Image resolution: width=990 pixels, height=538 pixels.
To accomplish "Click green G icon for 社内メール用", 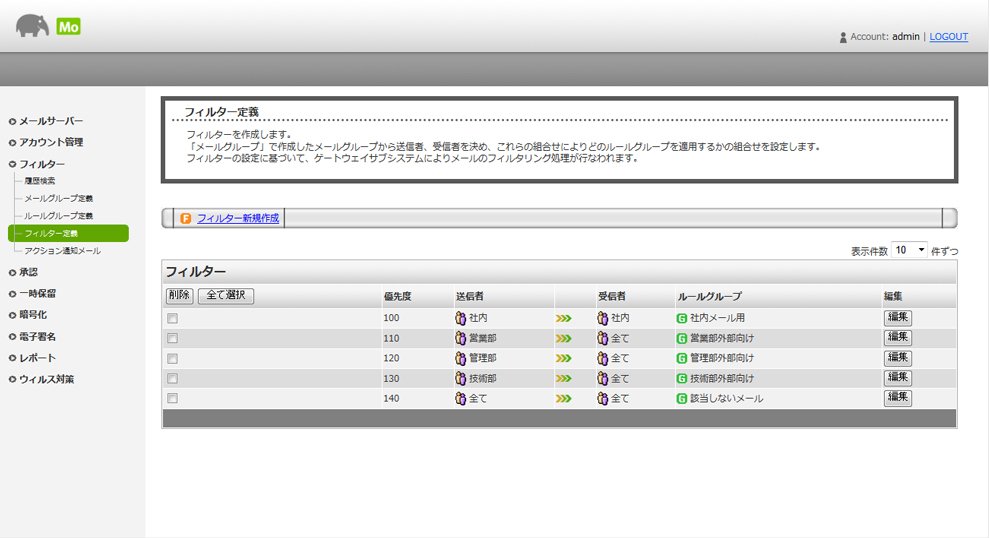I will [x=681, y=318].
